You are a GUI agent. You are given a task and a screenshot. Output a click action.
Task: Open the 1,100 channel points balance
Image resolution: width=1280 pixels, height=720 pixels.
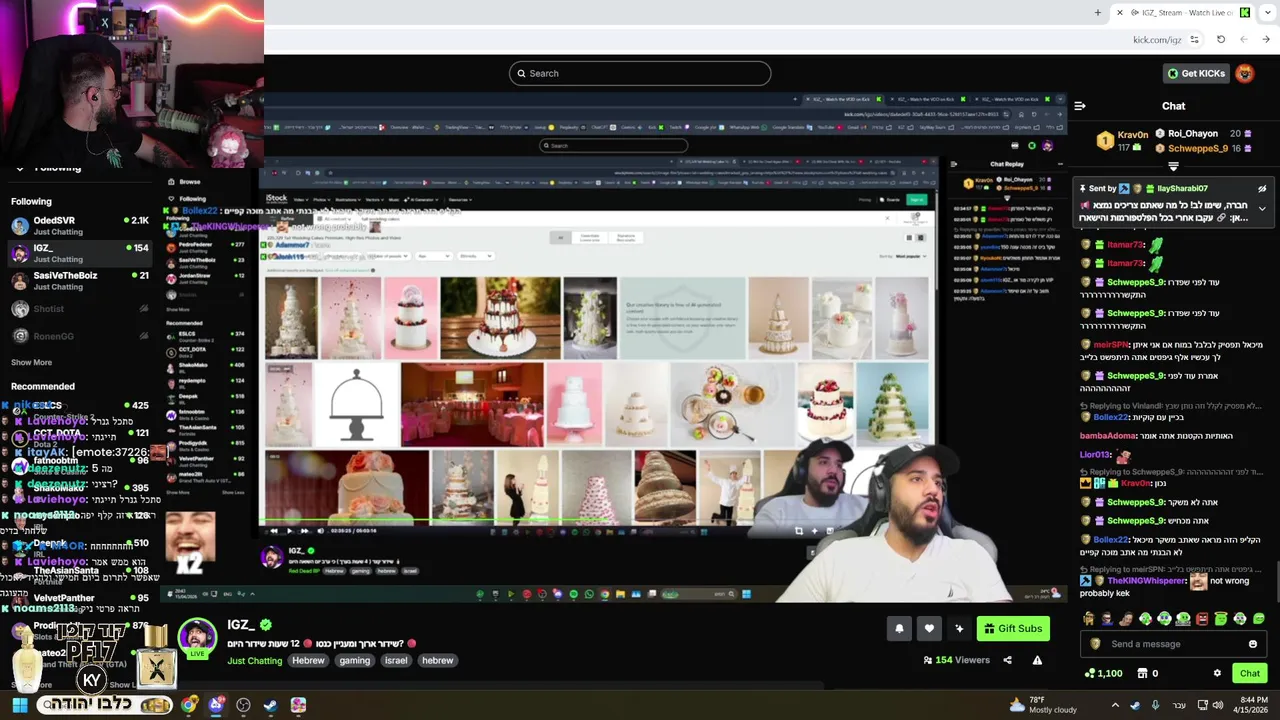click(x=1103, y=673)
